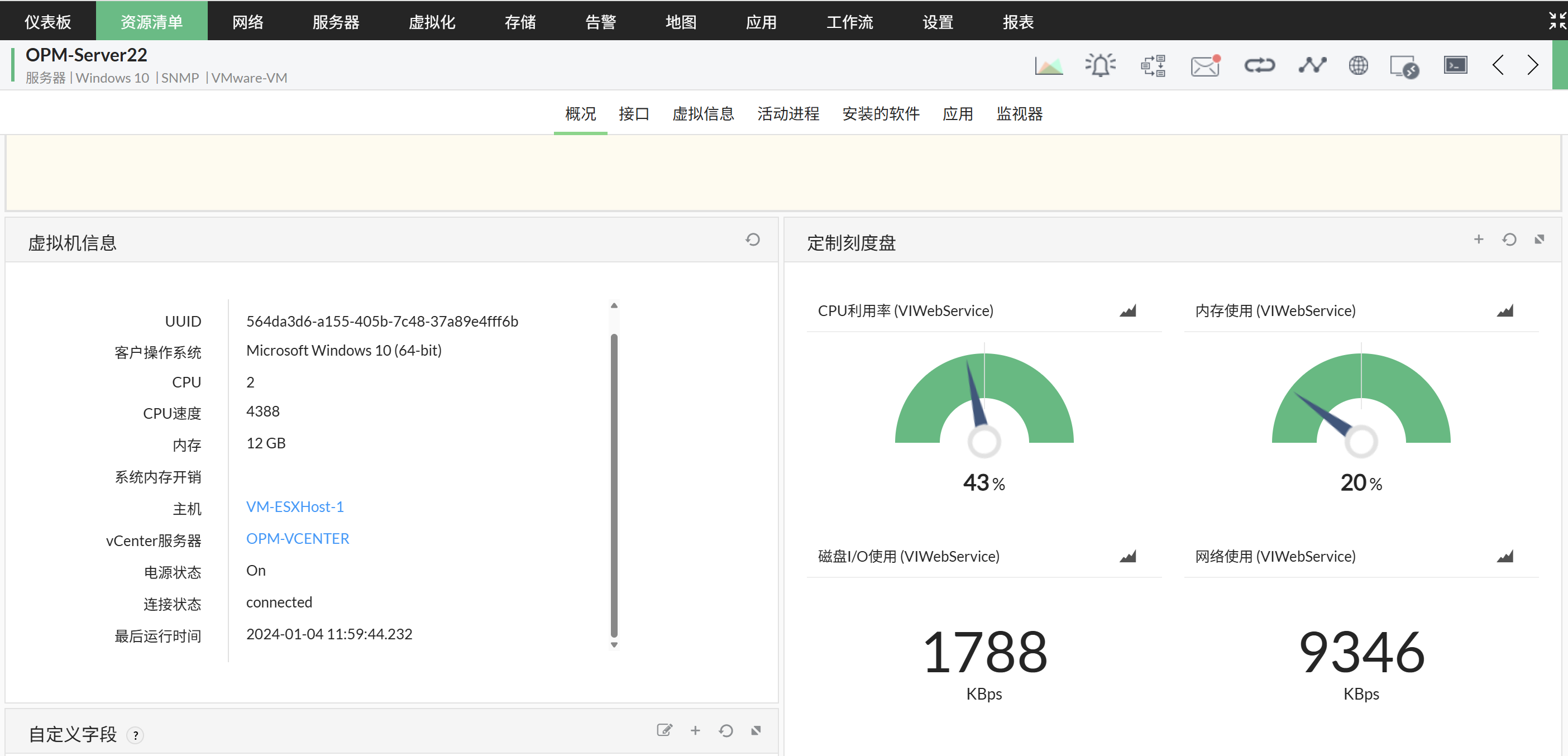Viewport: 1568px width, 756px height.
Task: Open the envelope notification icon
Action: coord(1204,66)
